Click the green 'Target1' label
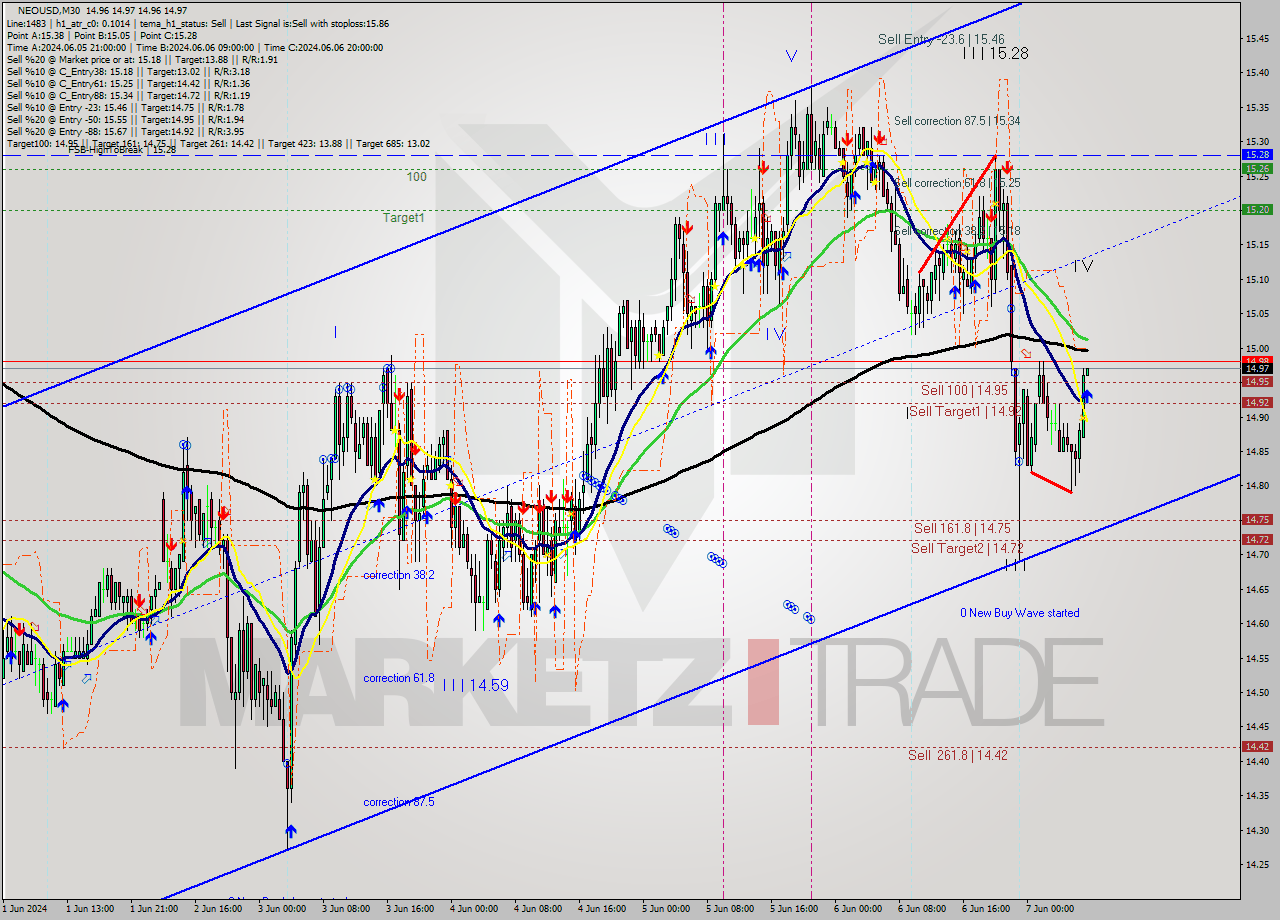 [403, 217]
